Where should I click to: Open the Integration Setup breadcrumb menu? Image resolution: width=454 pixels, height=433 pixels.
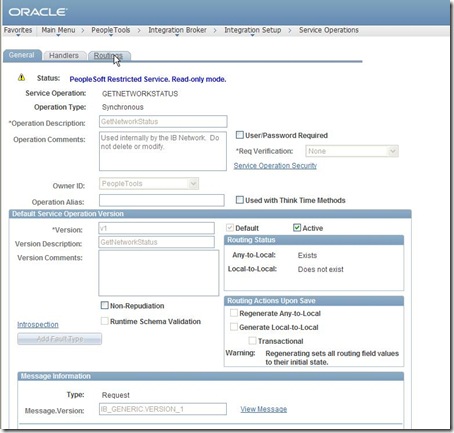point(253,30)
